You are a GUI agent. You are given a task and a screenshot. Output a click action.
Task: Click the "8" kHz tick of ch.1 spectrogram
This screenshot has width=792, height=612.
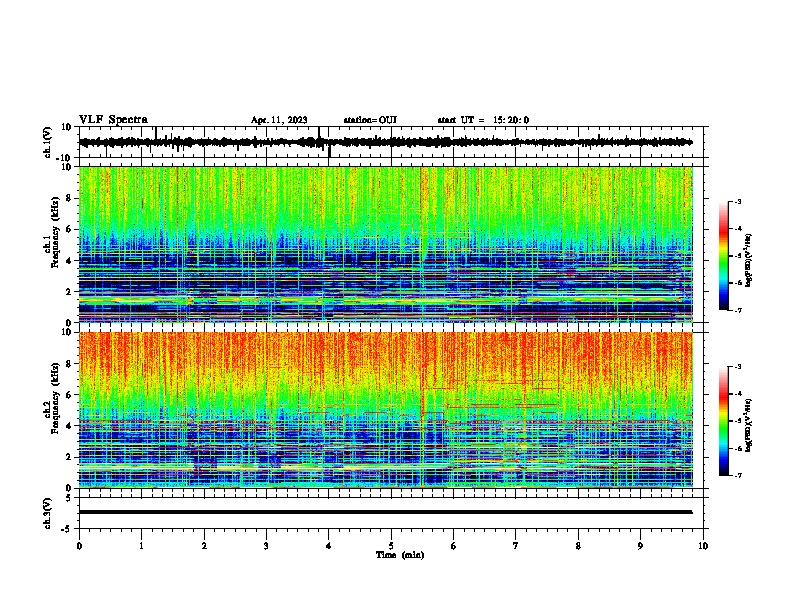pos(70,198)
